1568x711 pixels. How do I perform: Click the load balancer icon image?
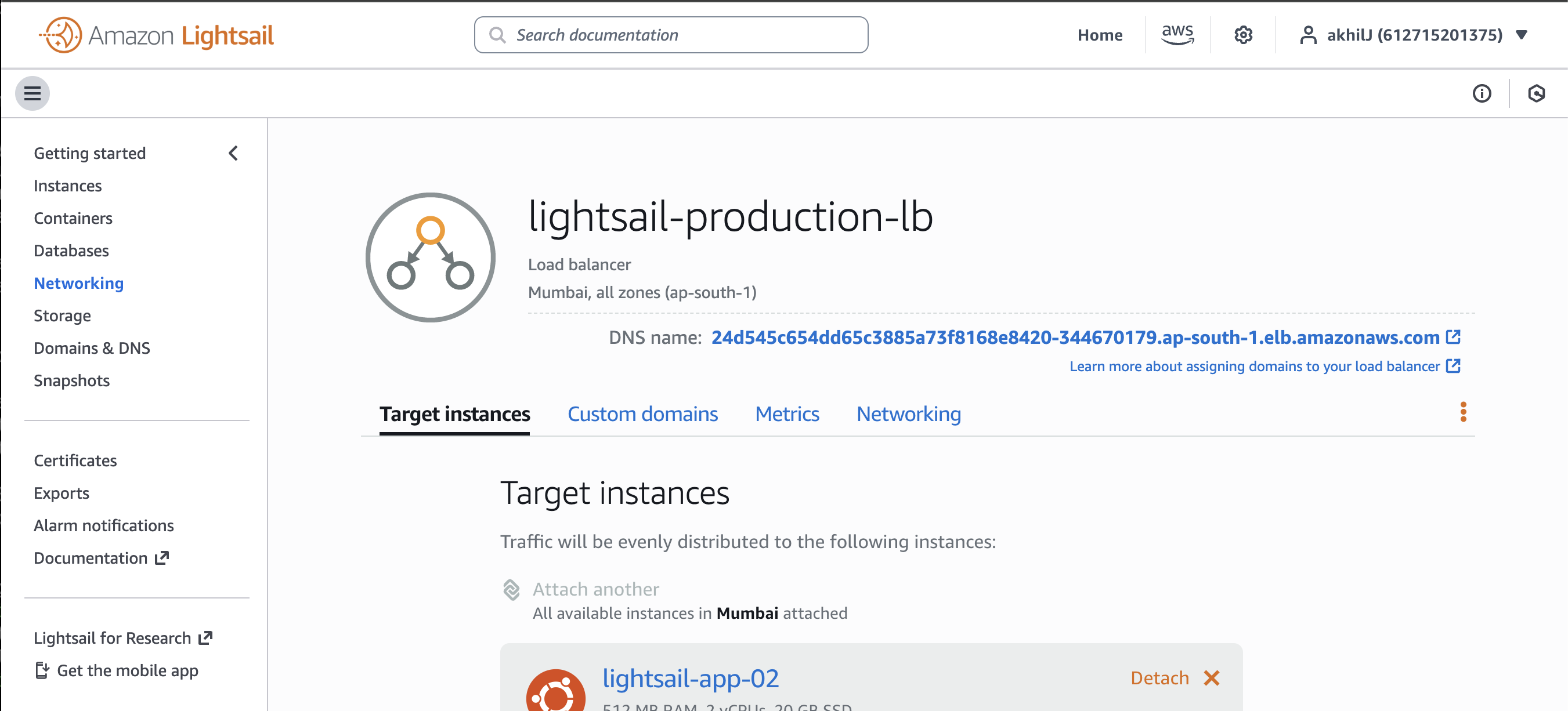431,257
